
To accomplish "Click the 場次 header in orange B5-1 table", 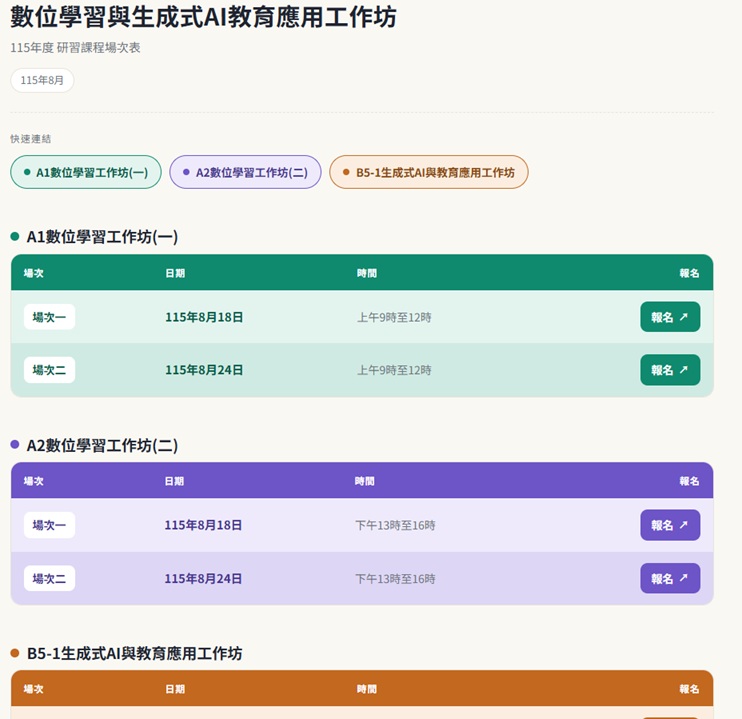I will tap(34, 689).
